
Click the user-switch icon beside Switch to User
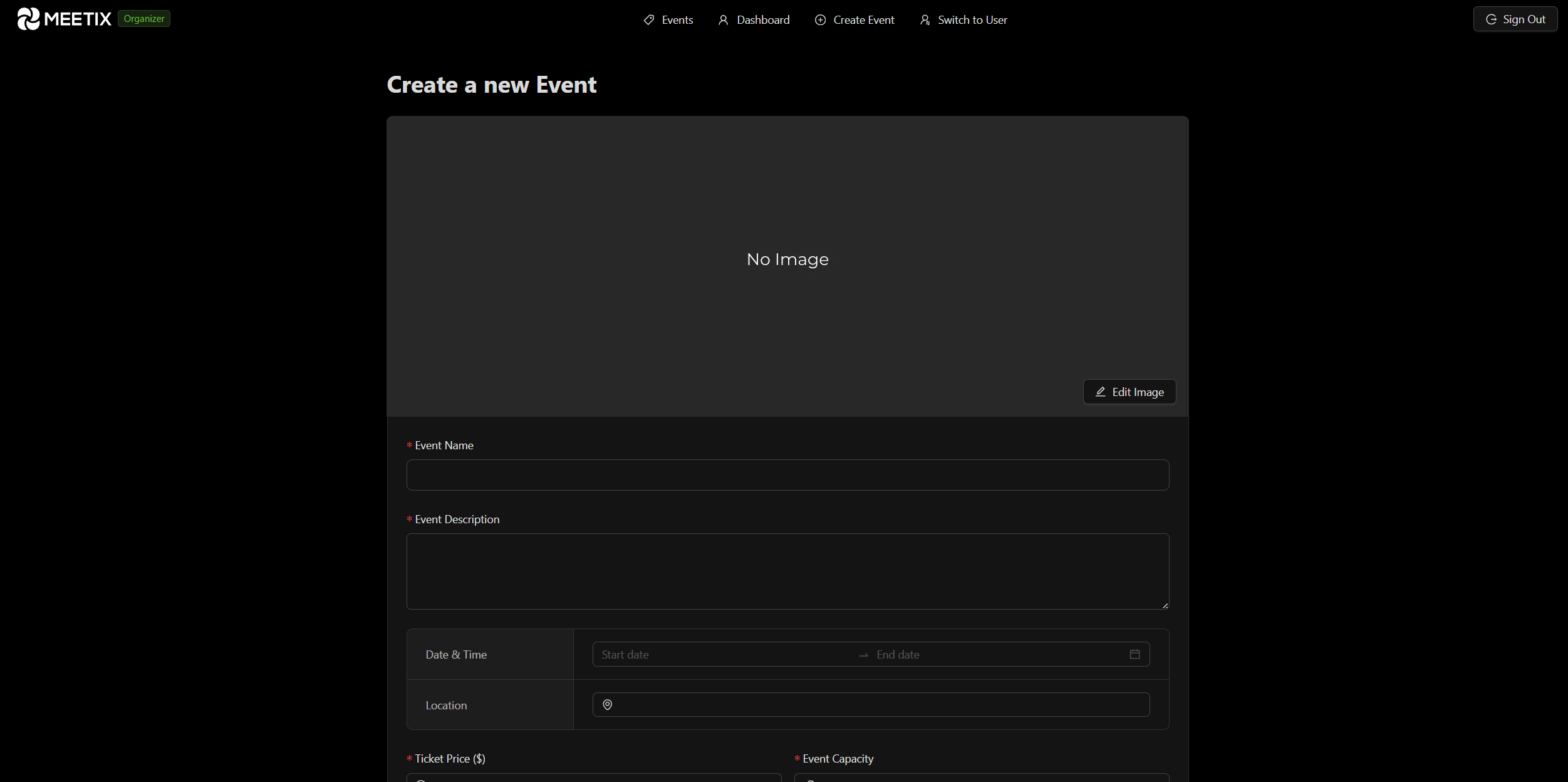pyautogui.click(x=925, y=20)
